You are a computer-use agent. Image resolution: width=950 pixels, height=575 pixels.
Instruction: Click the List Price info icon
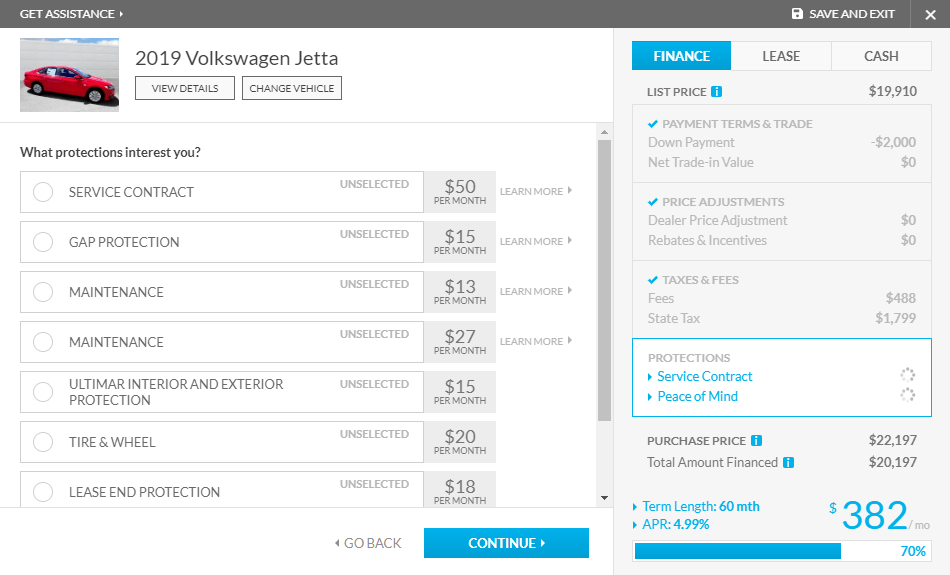point(716,91)
